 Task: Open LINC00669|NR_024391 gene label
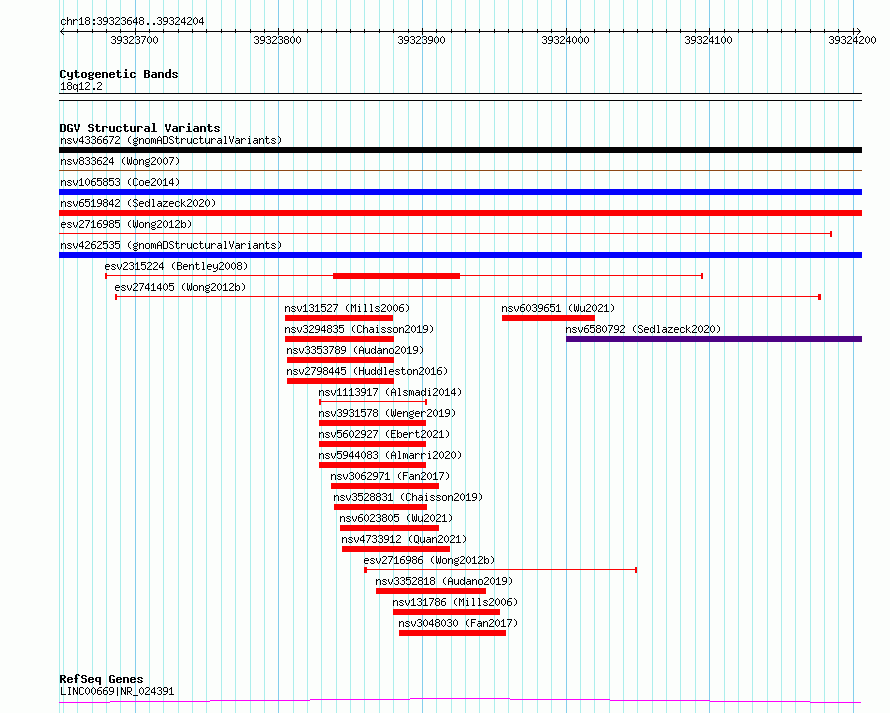[117, 691]
